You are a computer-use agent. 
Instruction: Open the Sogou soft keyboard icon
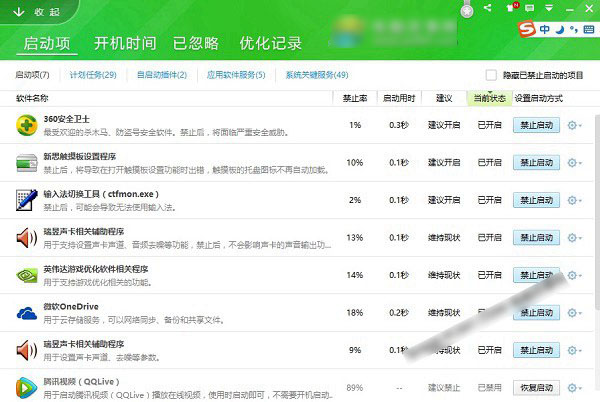tap(589, 29)
